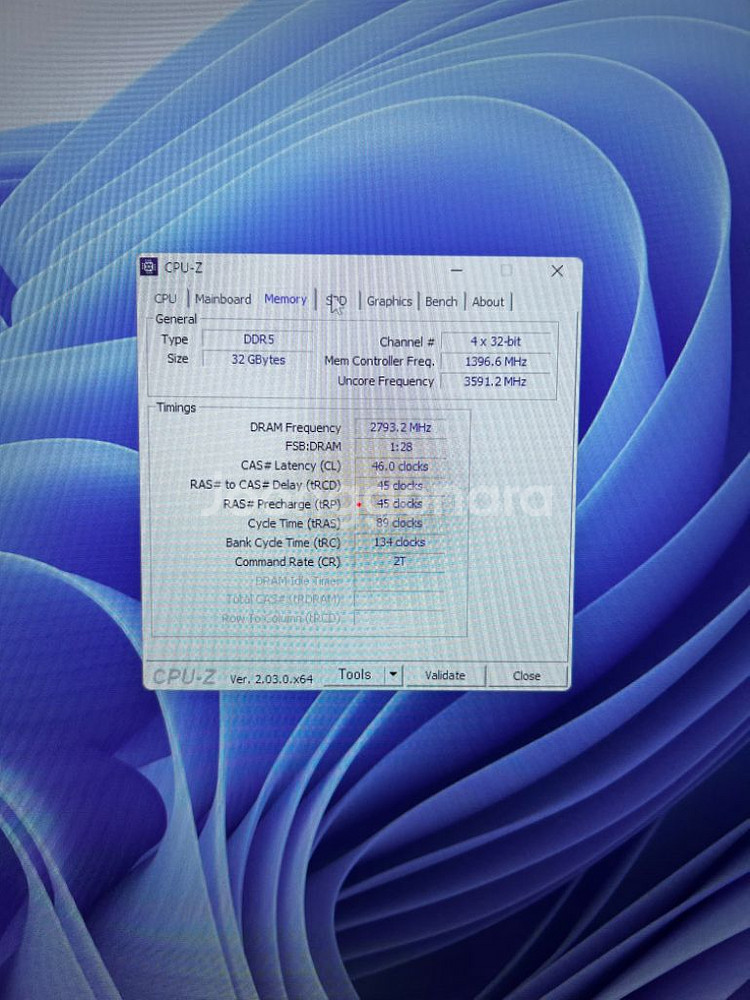Viewport: 750px width, 1000px height.
Task: Open the Bench tab
Action: [441, 301]
